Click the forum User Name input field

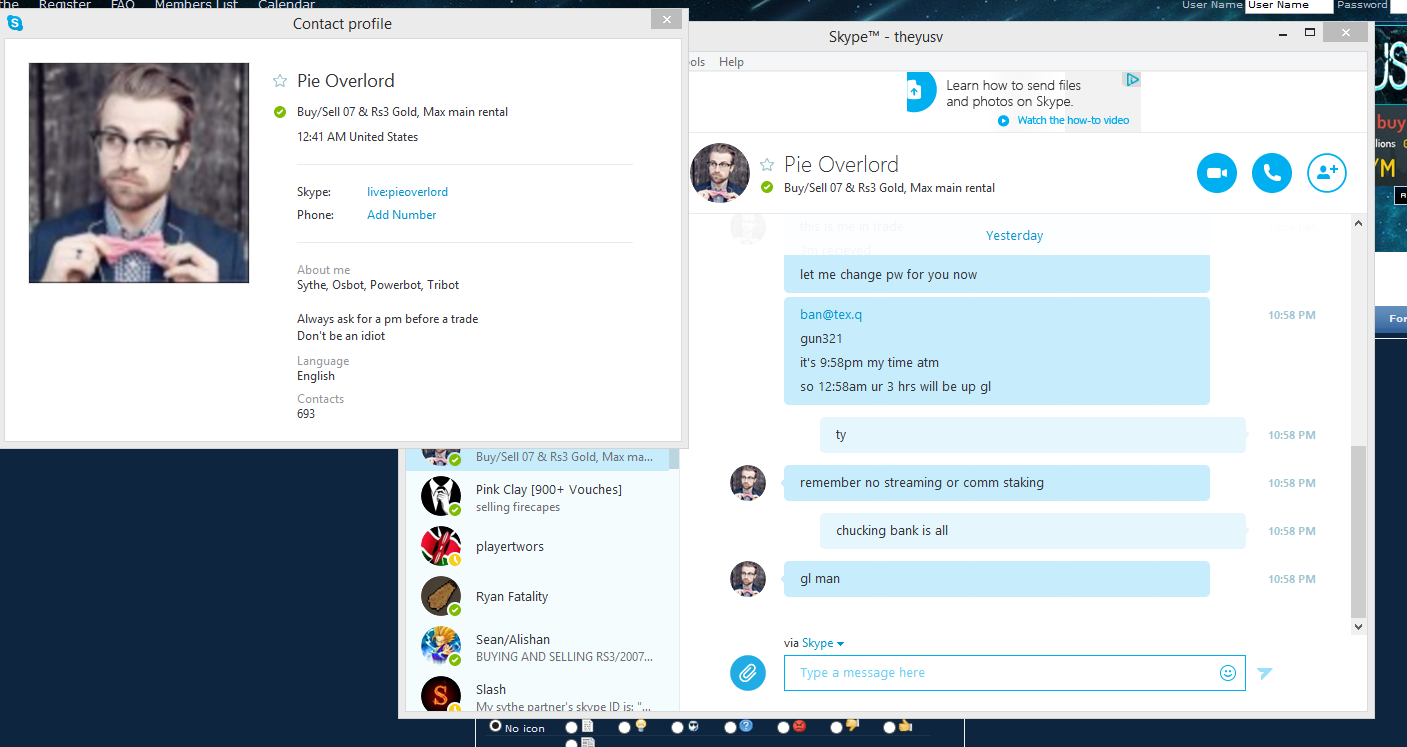point(1289,5)
